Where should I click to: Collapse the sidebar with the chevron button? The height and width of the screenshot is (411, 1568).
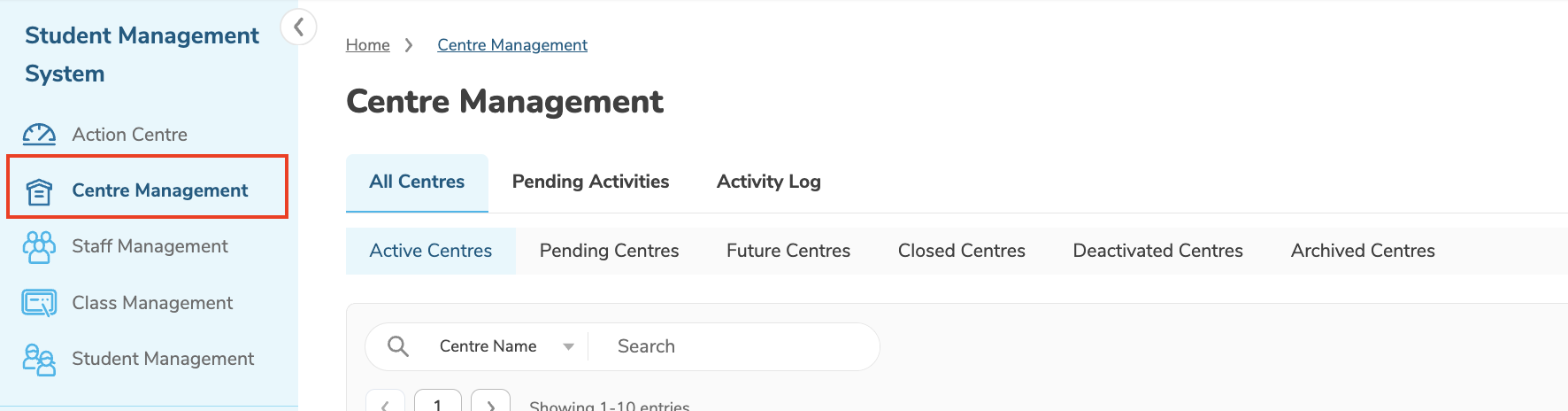point(299,27)
